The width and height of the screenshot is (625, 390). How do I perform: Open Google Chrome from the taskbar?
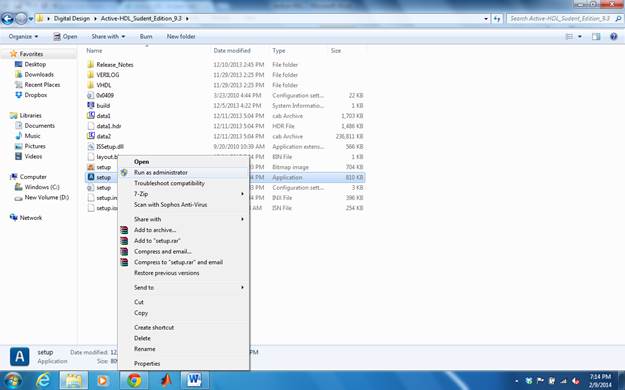click(134, 380)
